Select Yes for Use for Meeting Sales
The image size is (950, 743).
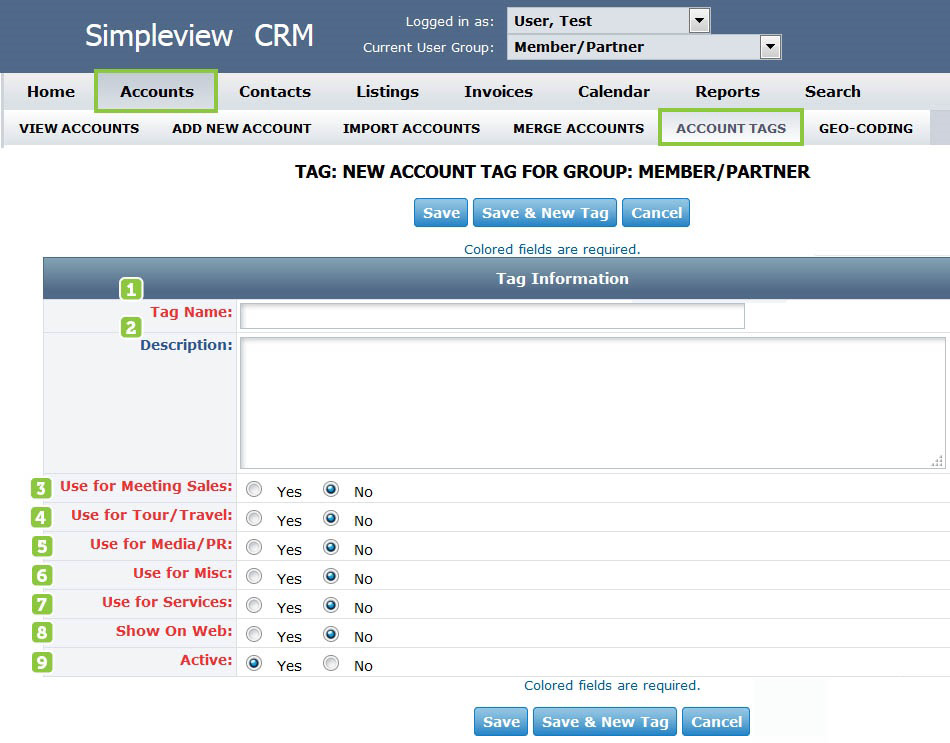point(254,489)
